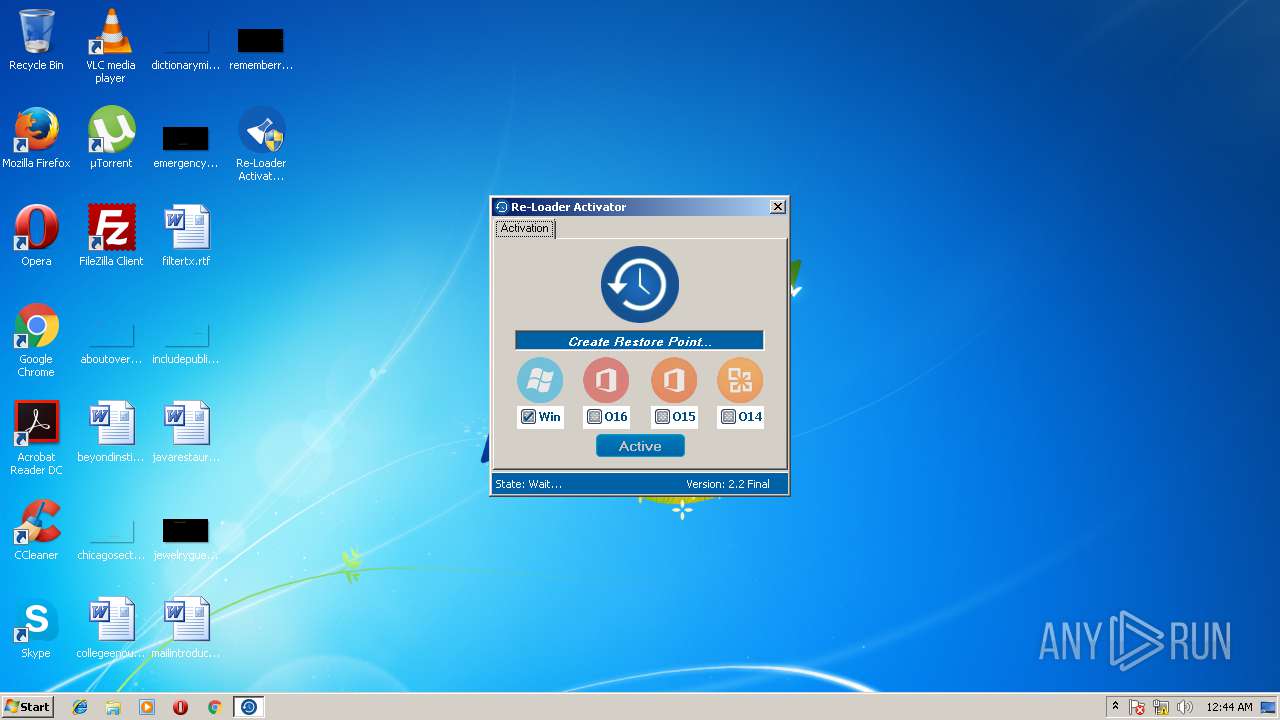Enable the O16 checkbox
Viewport: 1280px width, 720px height.
tap(594, 417)
